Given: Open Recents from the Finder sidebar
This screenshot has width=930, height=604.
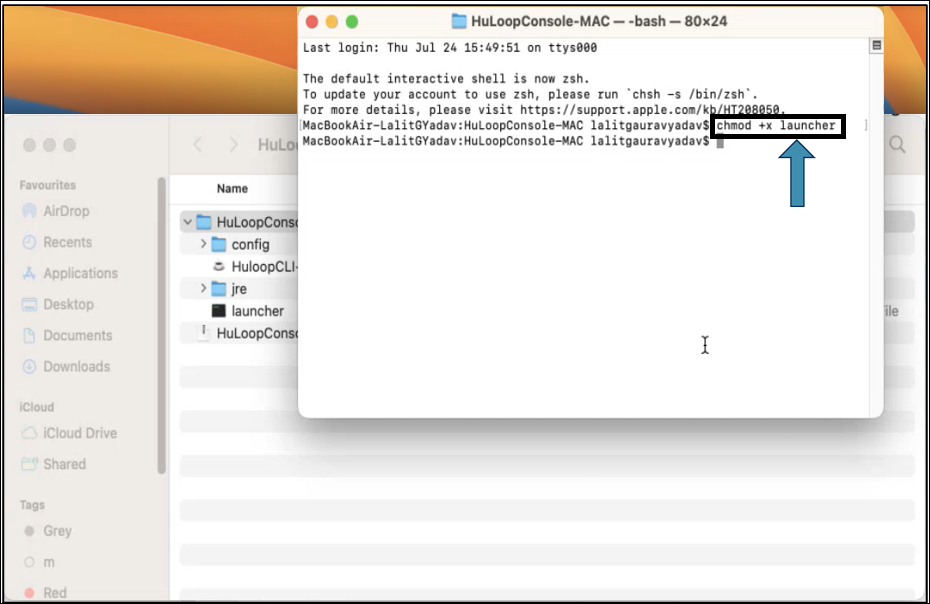Looking at the screenshot, I should click(x=29, y=243).
